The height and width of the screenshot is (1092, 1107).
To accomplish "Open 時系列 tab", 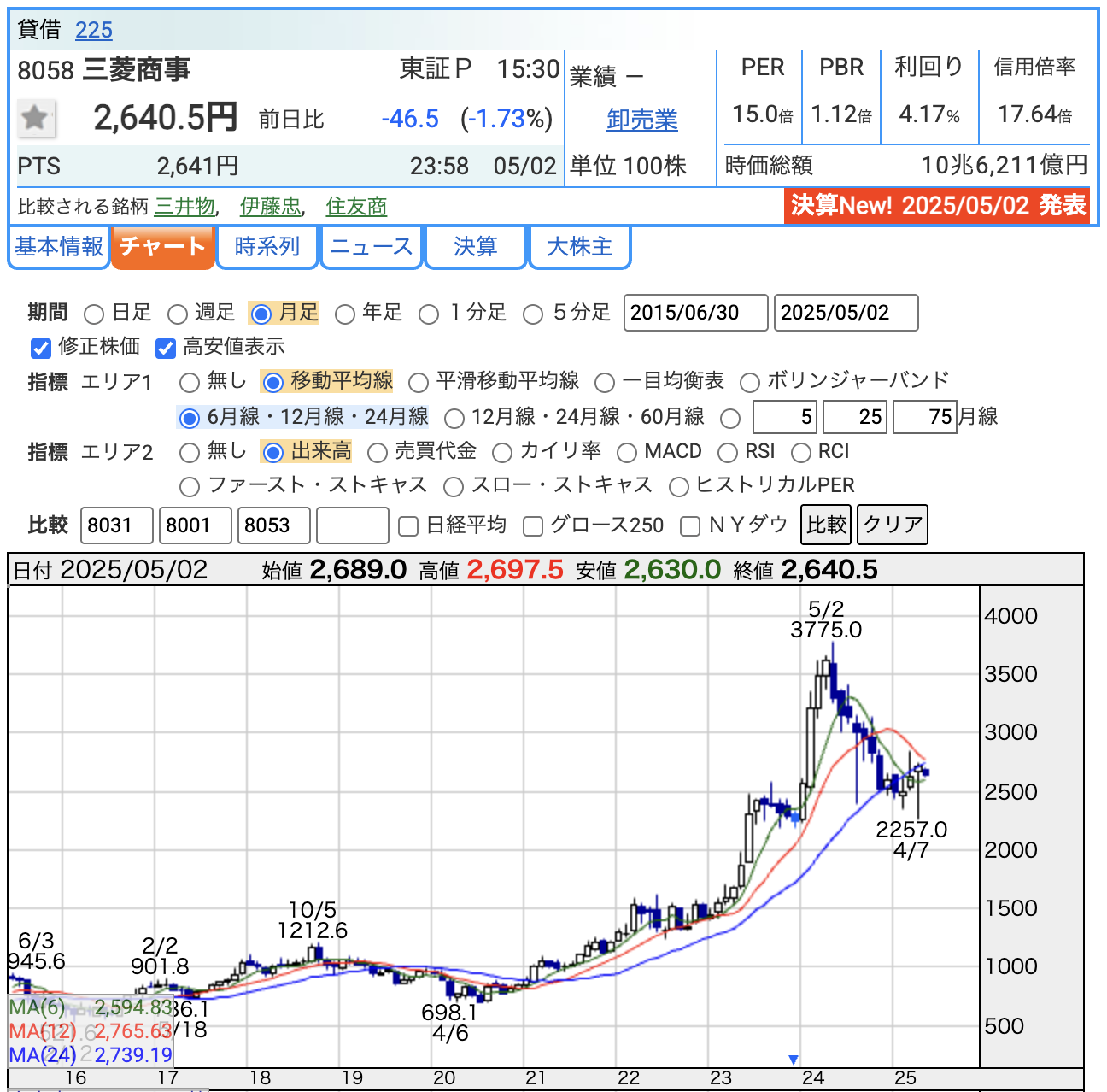I will pyautogui.click(x=267, y=247).
